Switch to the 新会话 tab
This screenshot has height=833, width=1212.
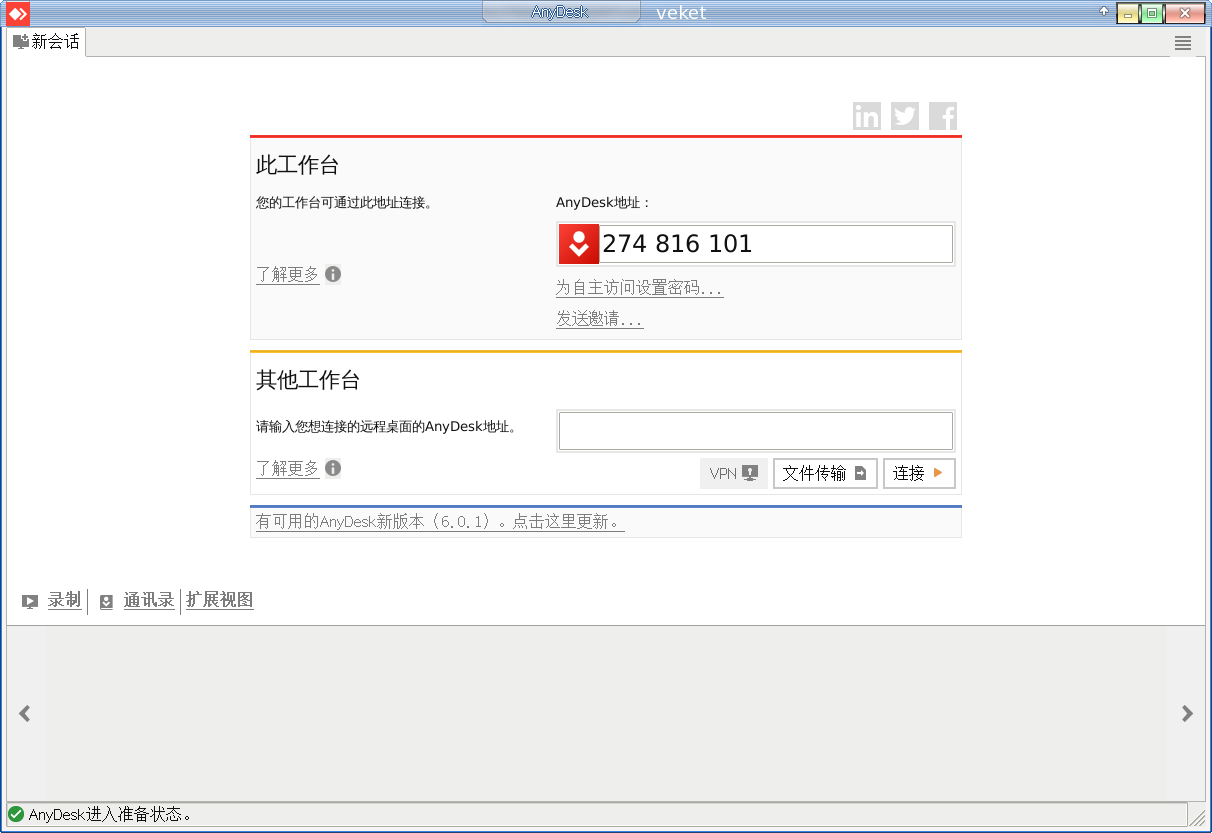(46, 42)
